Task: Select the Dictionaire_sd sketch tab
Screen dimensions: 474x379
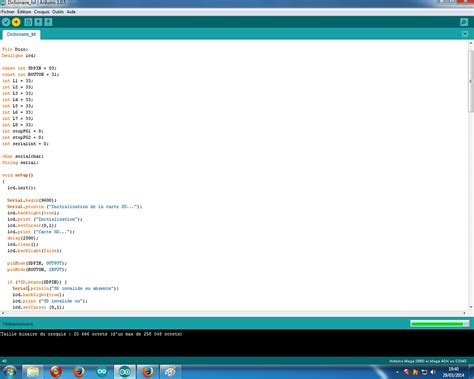Action: click(21, 34)
